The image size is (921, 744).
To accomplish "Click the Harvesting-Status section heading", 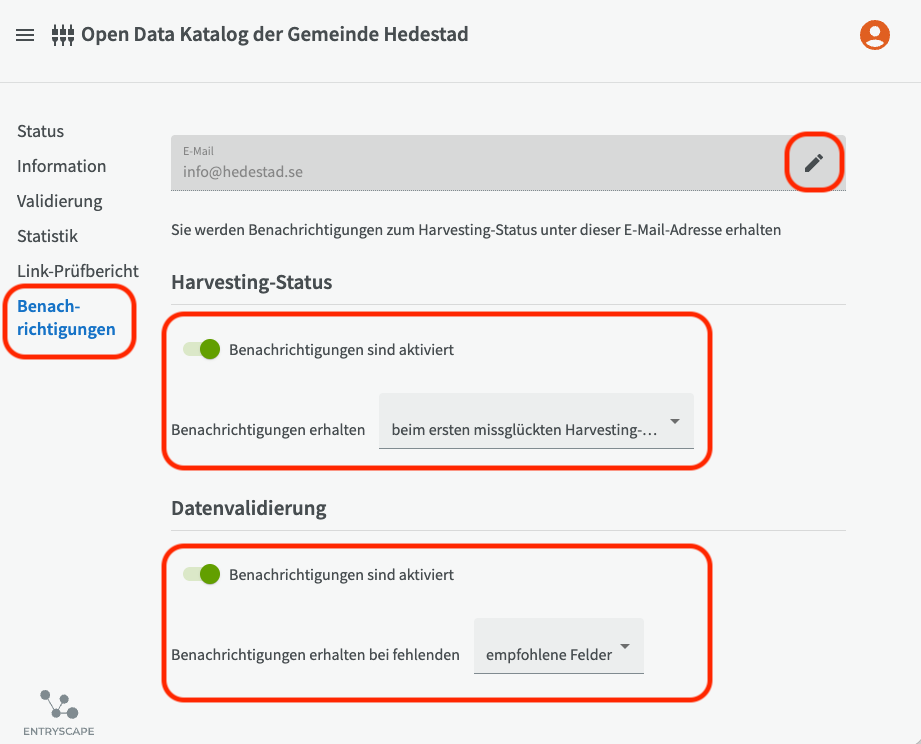I will pyautogui.click(x=251, y=282).
